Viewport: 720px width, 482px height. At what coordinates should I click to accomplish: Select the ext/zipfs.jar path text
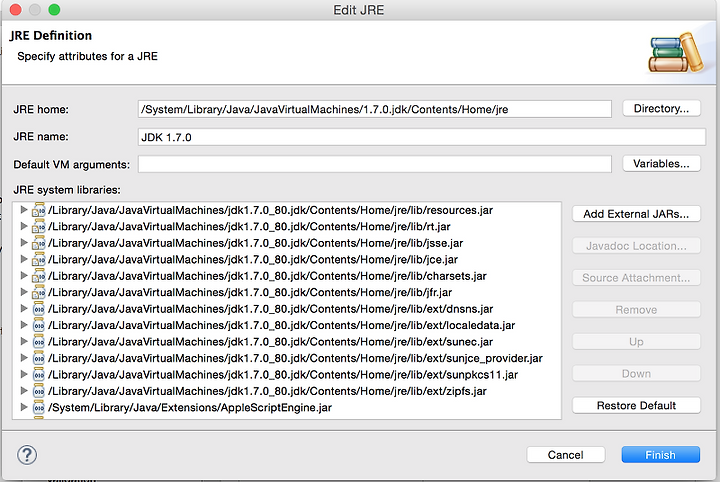(267, 391)
